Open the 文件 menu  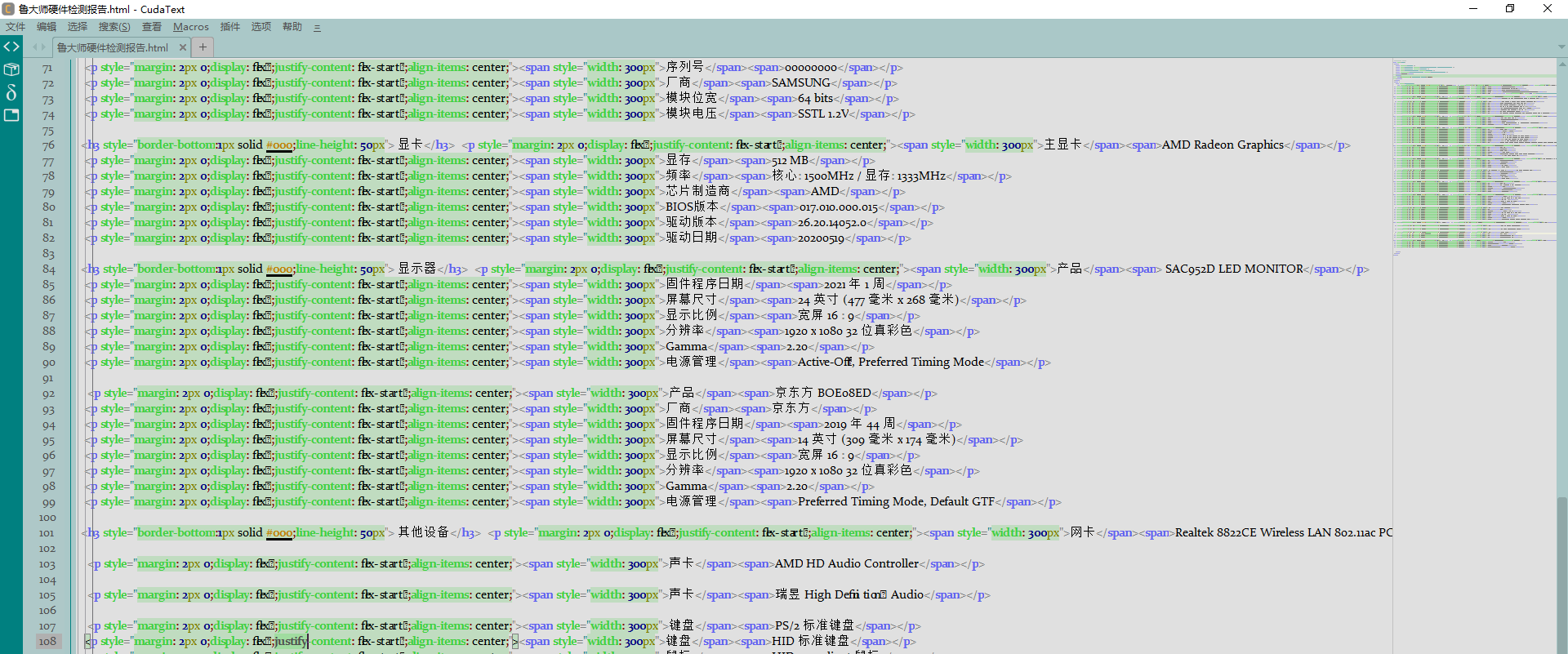pyautogui.click(x=16, y=27)
